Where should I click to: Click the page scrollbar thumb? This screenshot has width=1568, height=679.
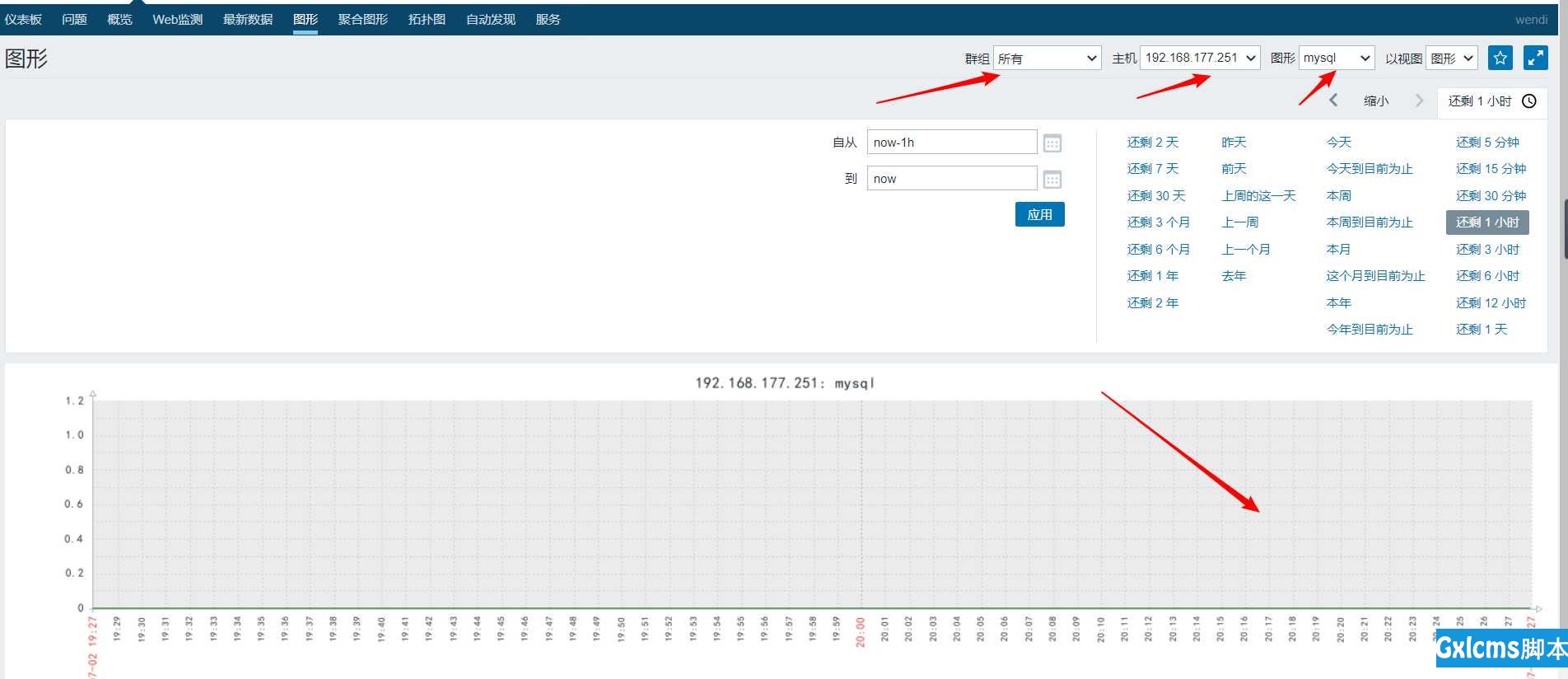[x=1565, y=229]
